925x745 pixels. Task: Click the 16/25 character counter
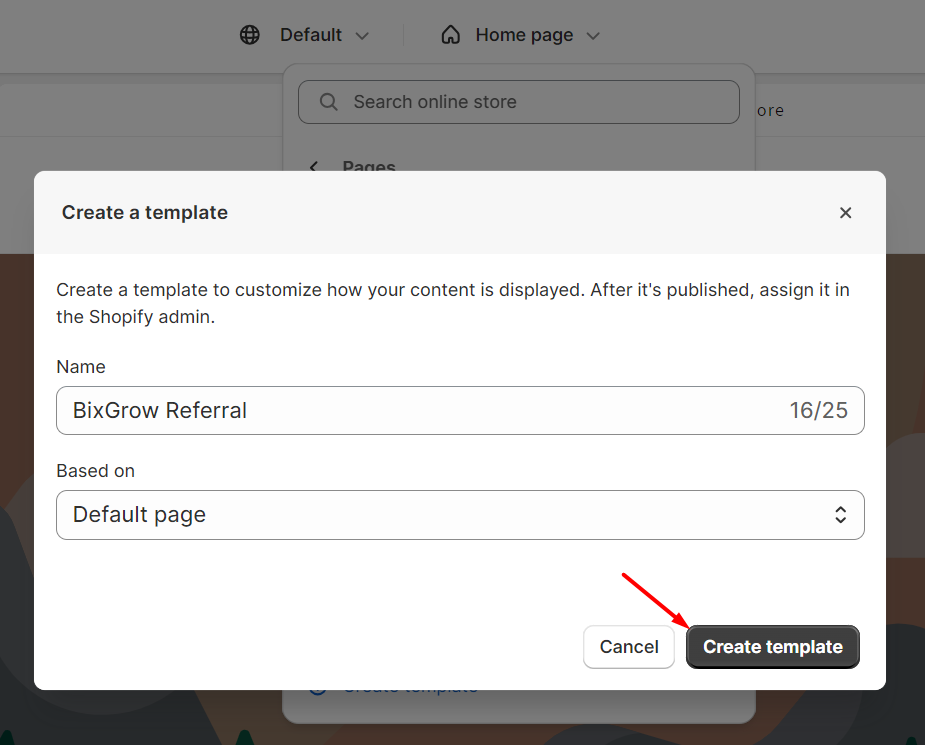pos(818,411)
